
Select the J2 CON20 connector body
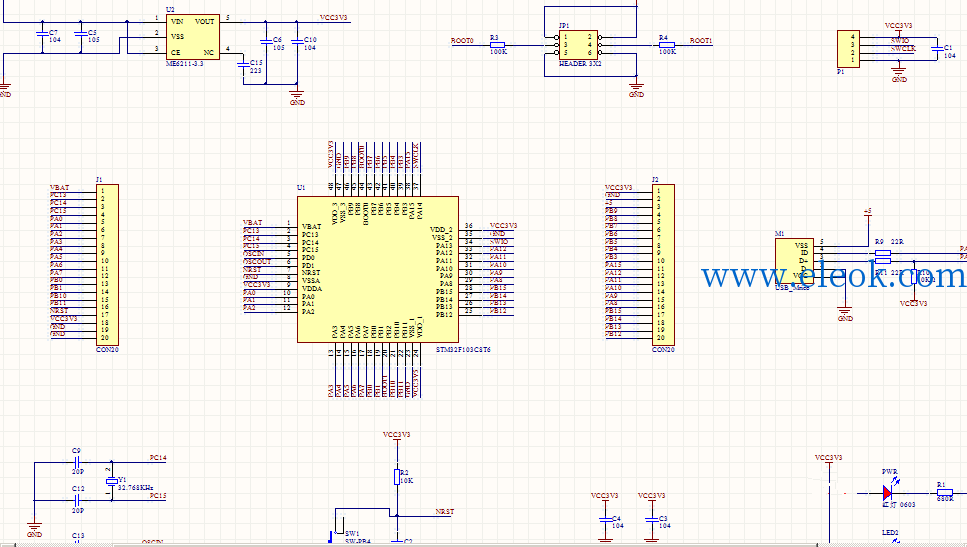(664, 265)
